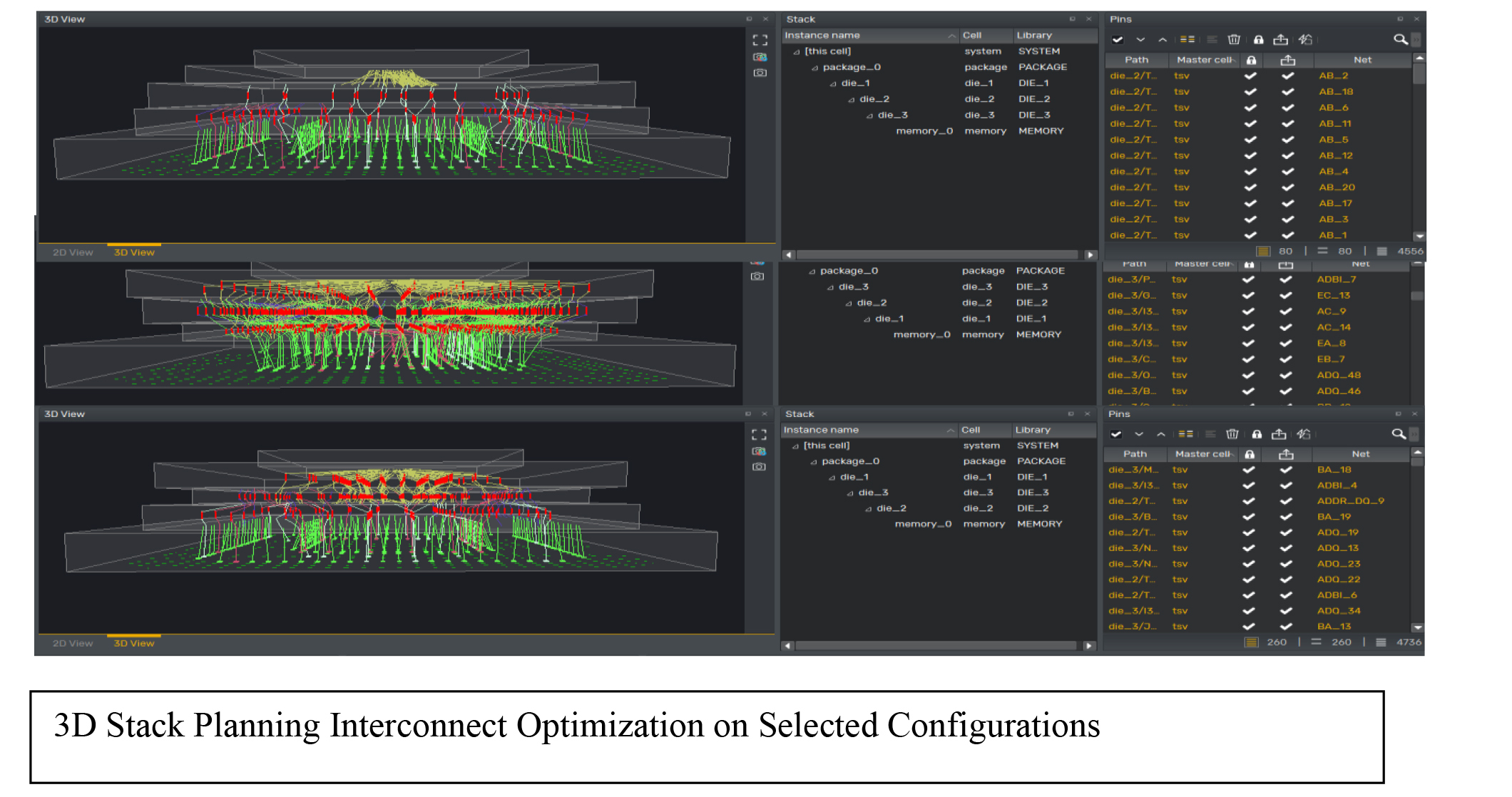Image resolution: width=1512 pixels, height=797 pixels.
Task: Click fit-to-view icon in bottom 3D View
Action: (759, 435)
